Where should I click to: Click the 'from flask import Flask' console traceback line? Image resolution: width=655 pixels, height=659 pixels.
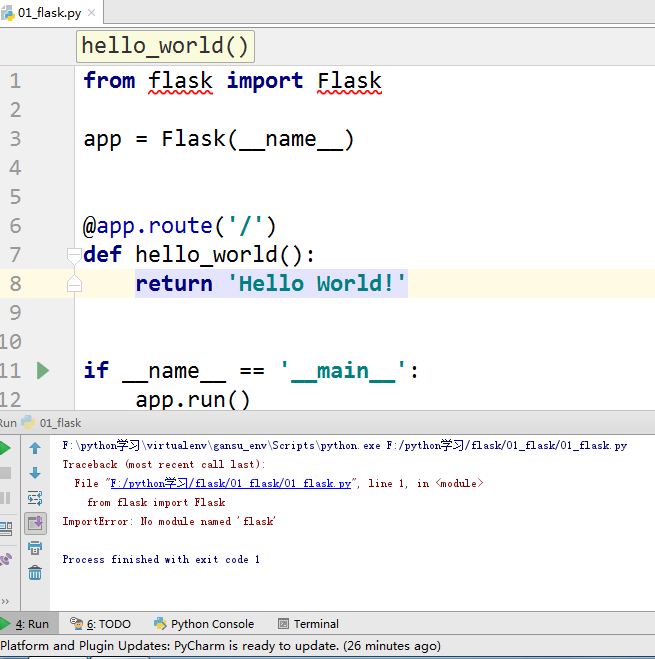pos(156,503)
